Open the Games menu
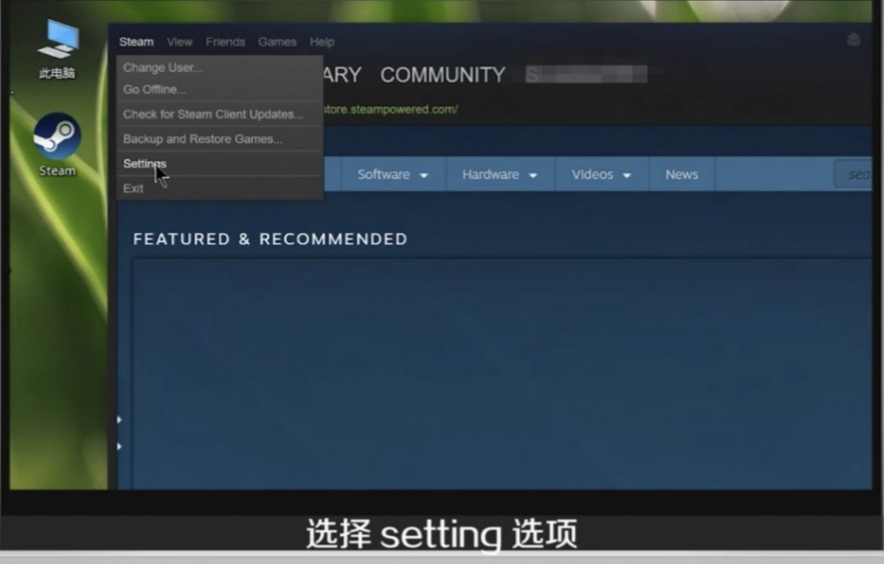884x564 pixels. 277,42
